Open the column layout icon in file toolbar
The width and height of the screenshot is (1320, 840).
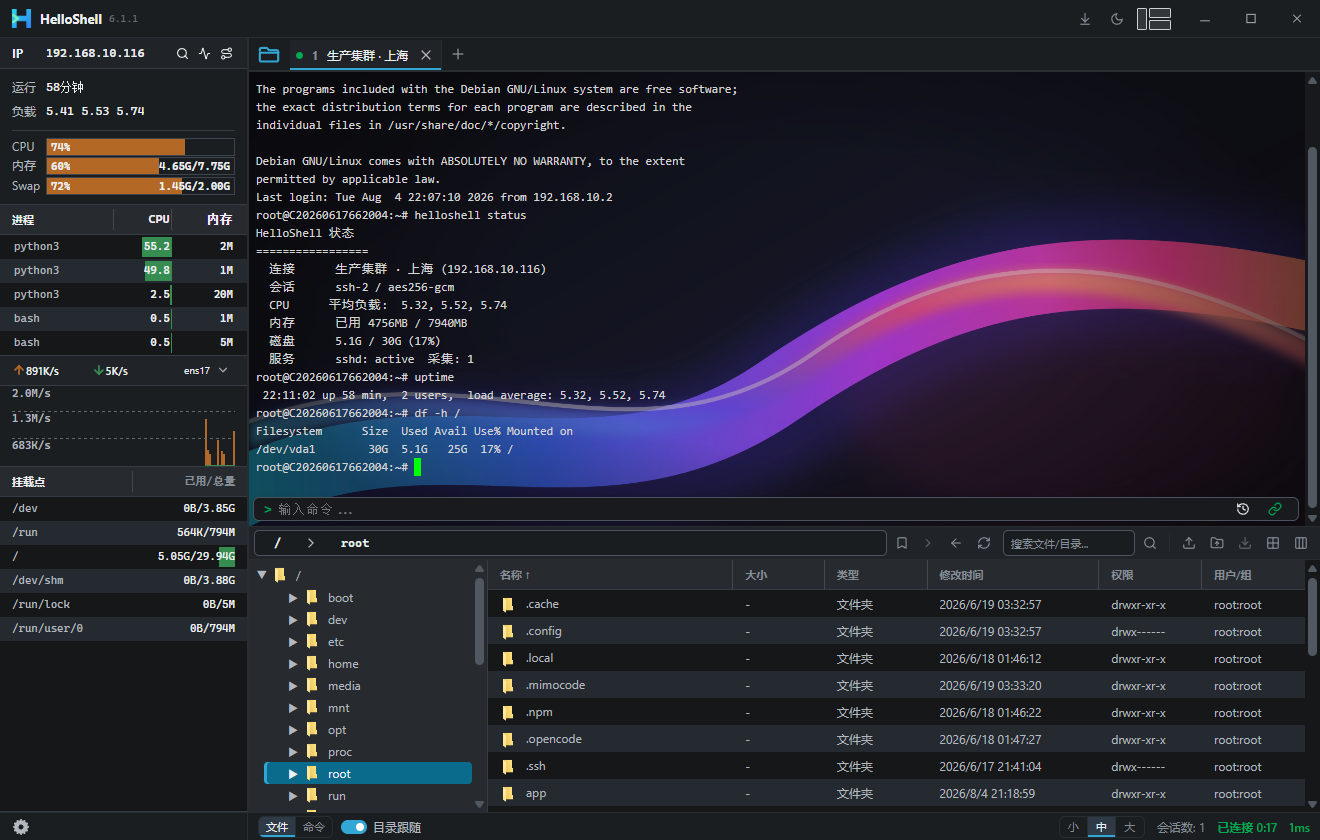(x=1301, y=543)
